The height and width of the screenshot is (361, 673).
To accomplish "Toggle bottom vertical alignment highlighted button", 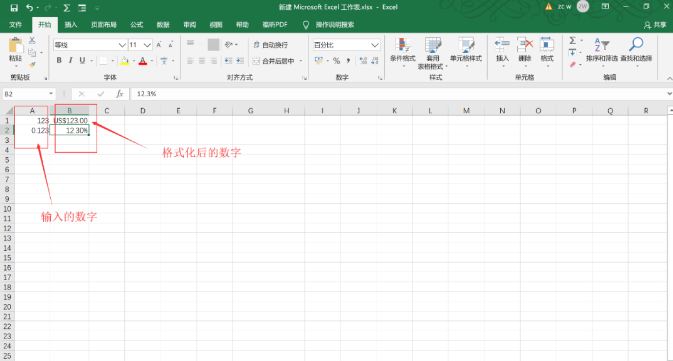I will click(x=213, y=44).
